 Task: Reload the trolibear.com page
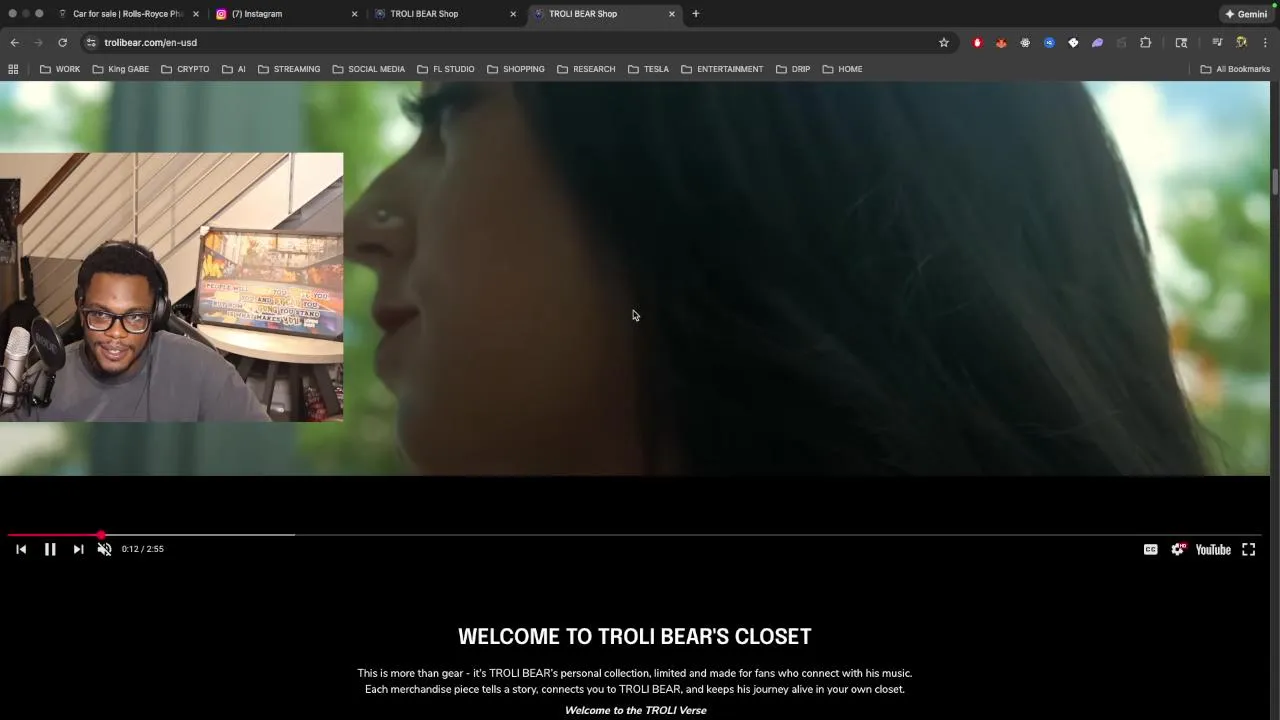(x=62, y=42)
